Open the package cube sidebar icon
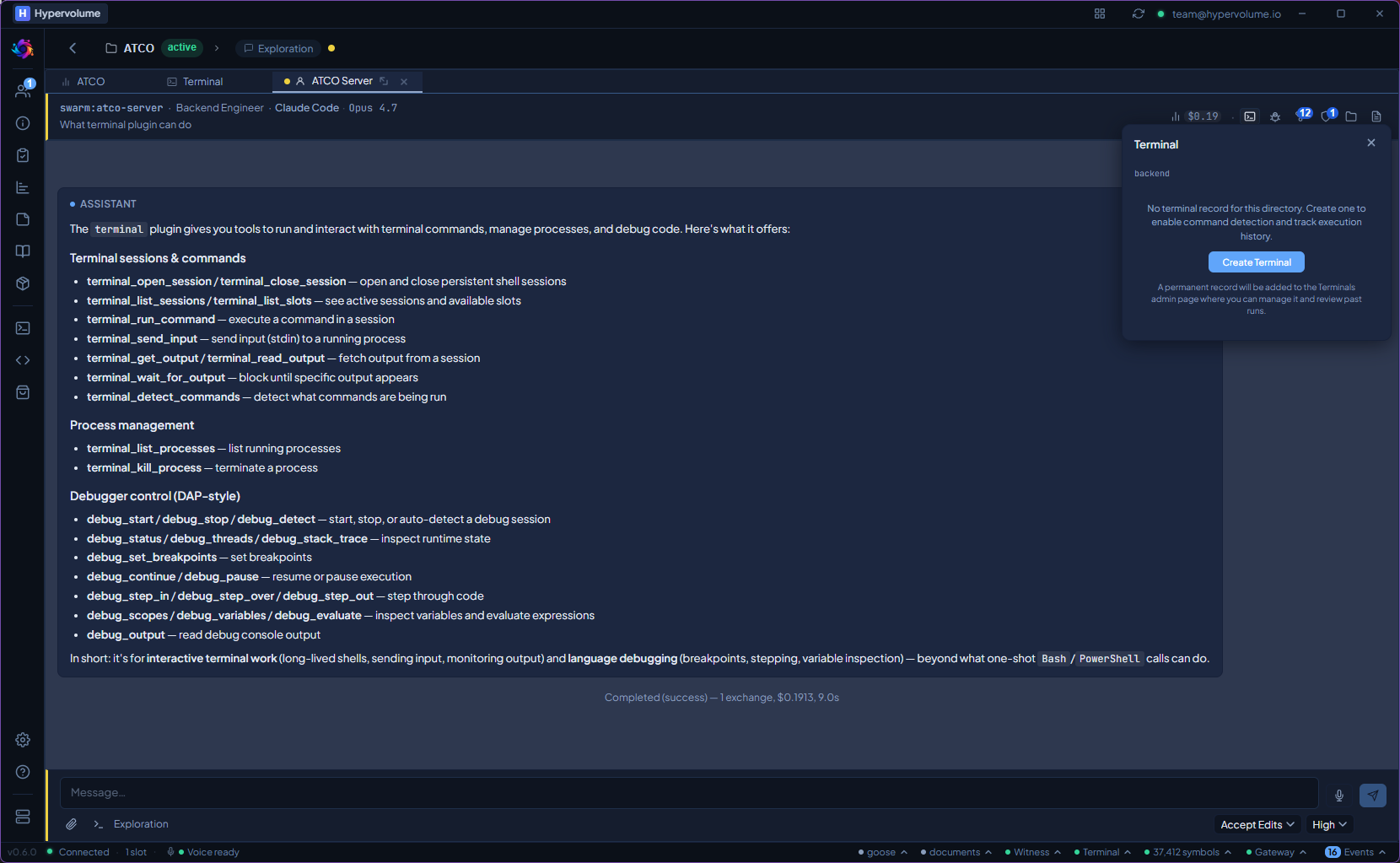Screen dimensions: 1400x863 pos(23,283)
